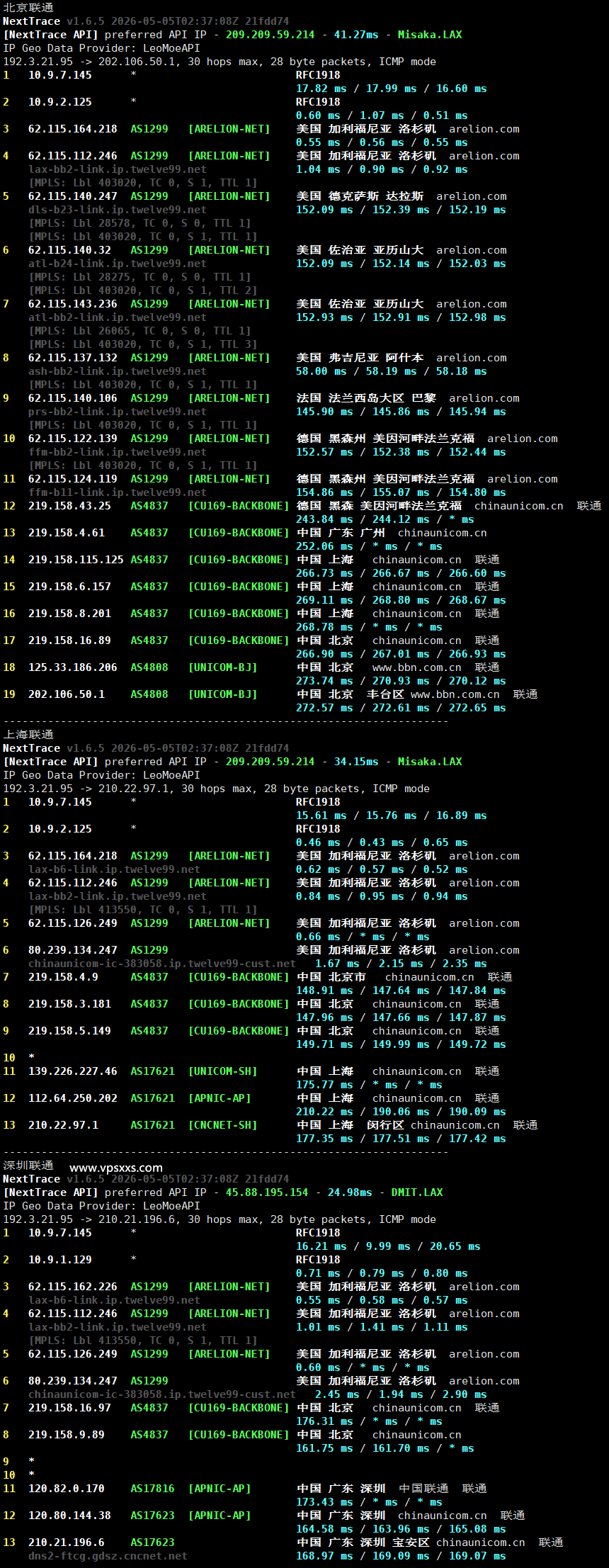Select hop IP 219.158.16.89
The width and height of the screenshot is (609, 1568).
[69, 640]
